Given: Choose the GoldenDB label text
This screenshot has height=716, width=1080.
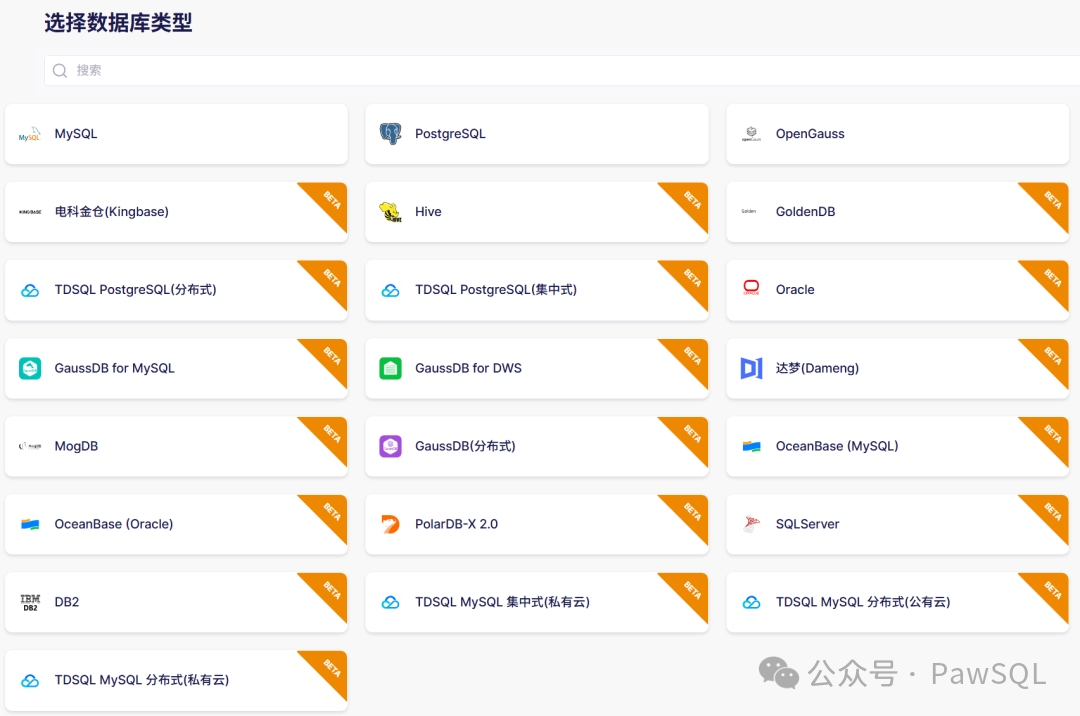Looking at the screenshot, I should [805, 211].
